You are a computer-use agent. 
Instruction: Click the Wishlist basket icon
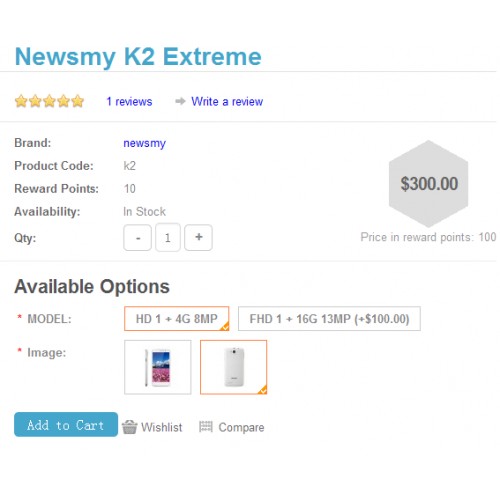129,427
